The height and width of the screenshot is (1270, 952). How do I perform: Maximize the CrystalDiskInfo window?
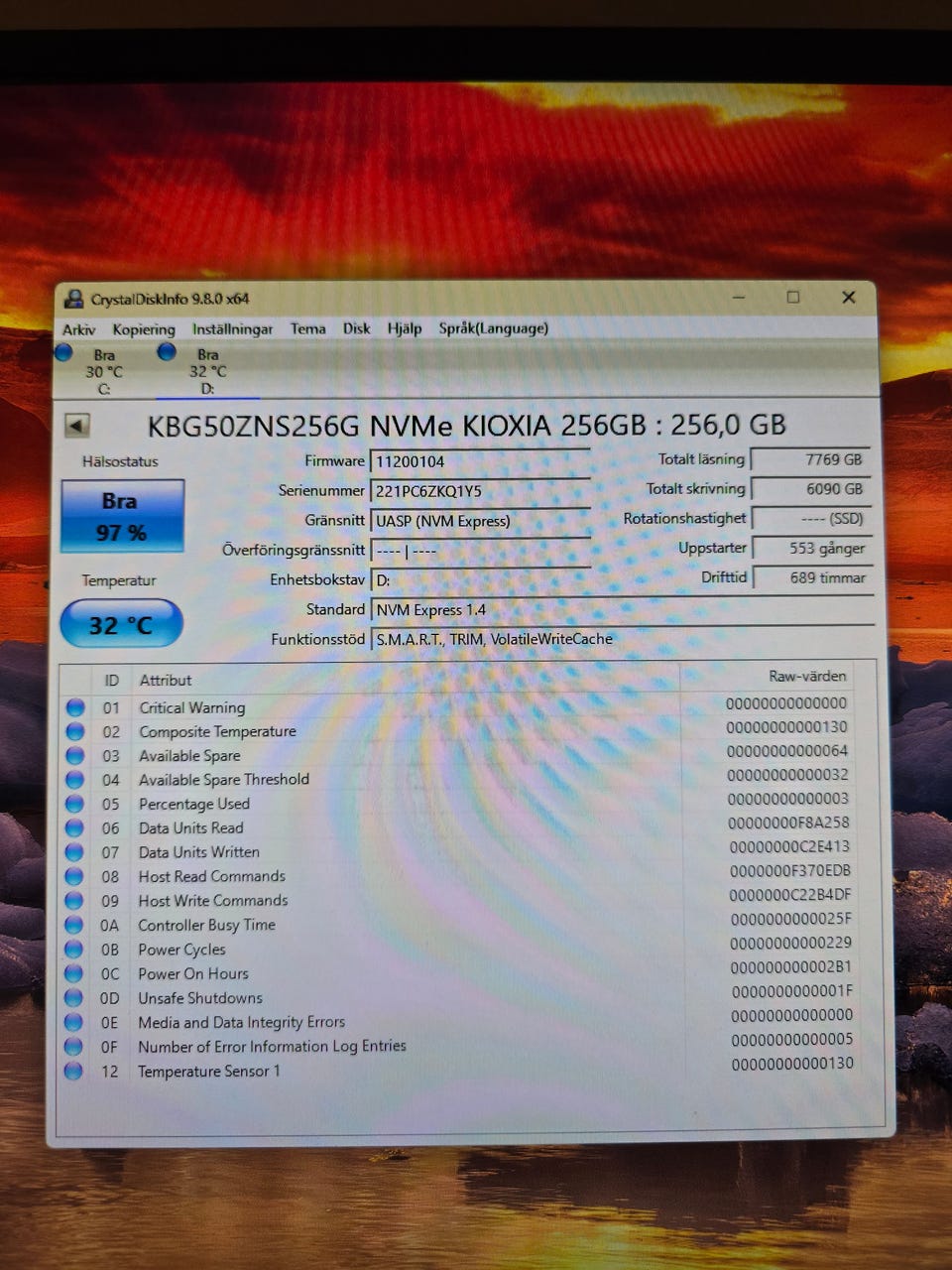(793, 297)
